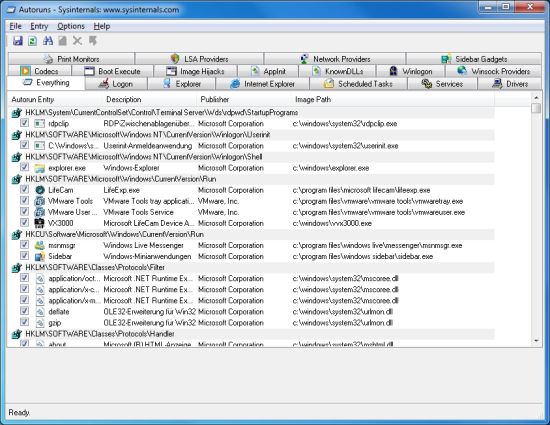Click the Delete X toolbar icon
The width and height of the screenshot is (550, 425).
point(77,41)
